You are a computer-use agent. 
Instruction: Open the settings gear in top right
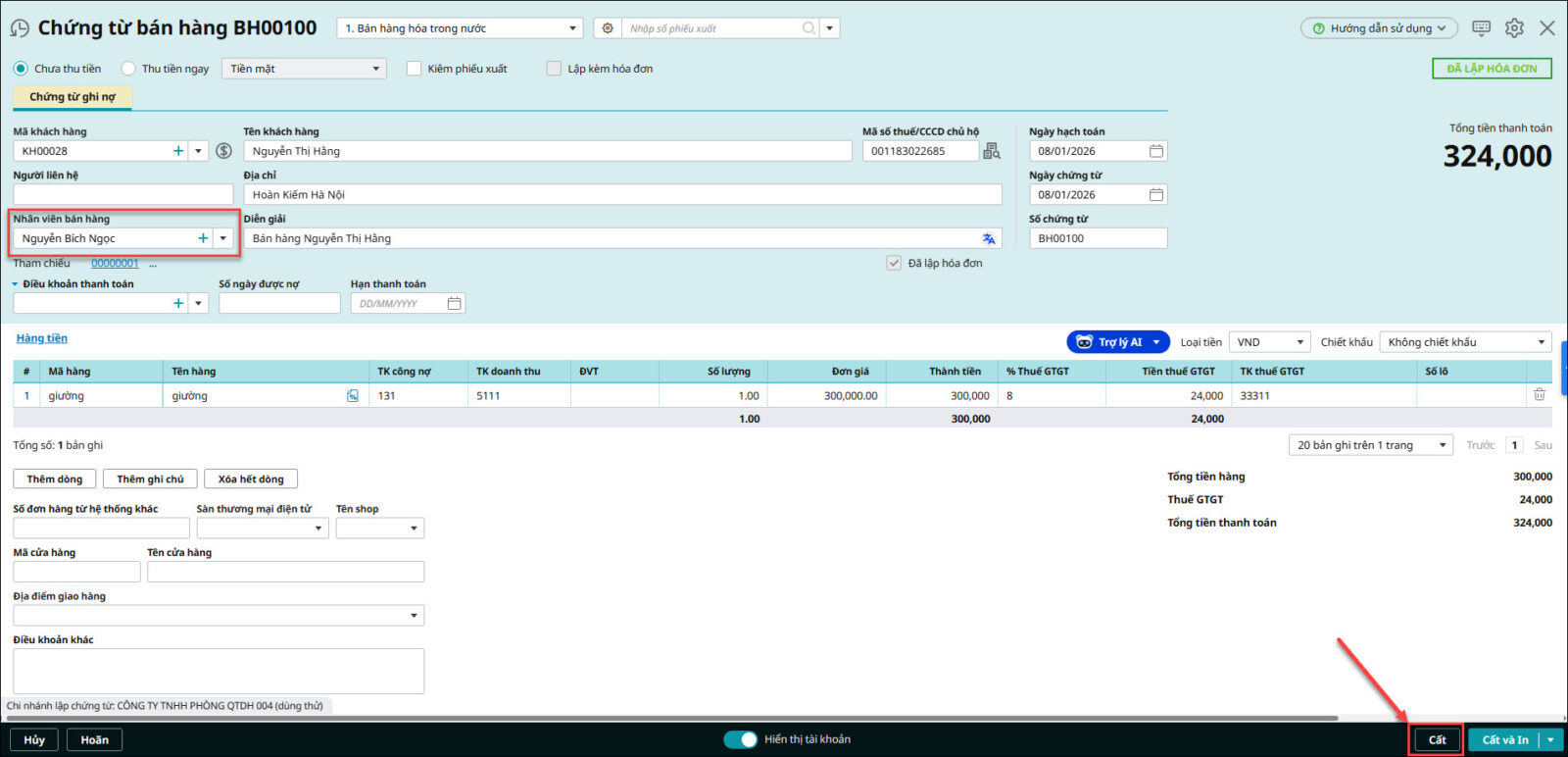tap(1514, 28)
